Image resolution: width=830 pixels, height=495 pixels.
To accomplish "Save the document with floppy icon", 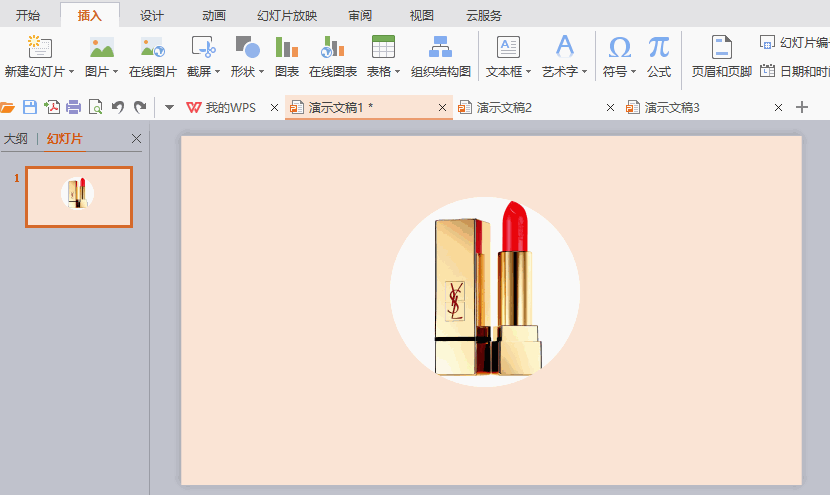I will click(x=30, y=107).
